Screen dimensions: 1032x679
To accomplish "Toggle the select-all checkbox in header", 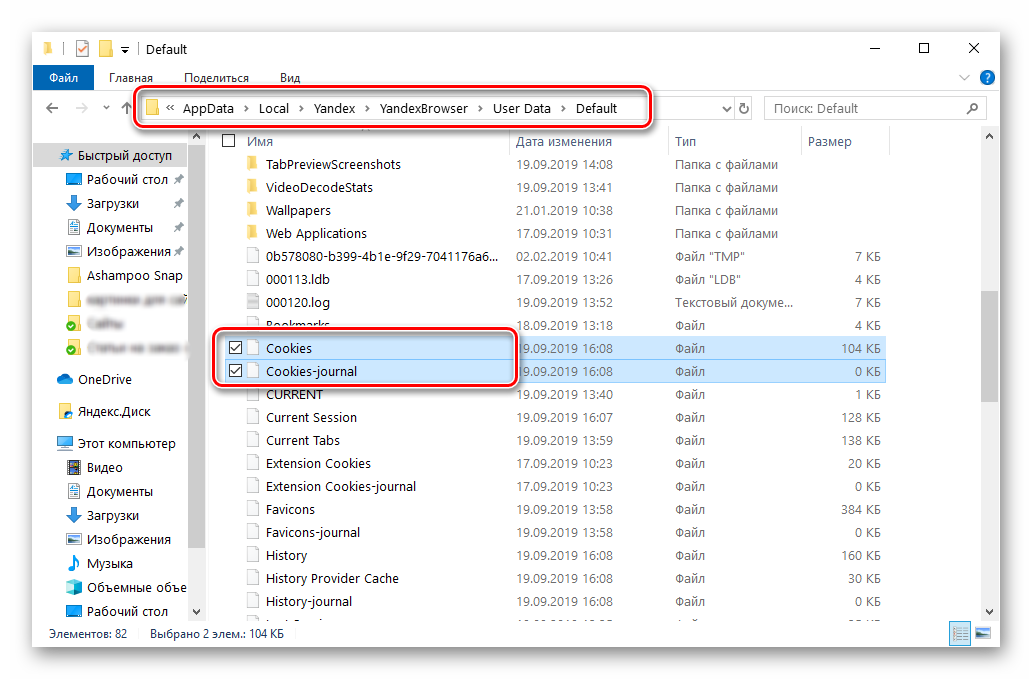I will click(x=228, y=141).
